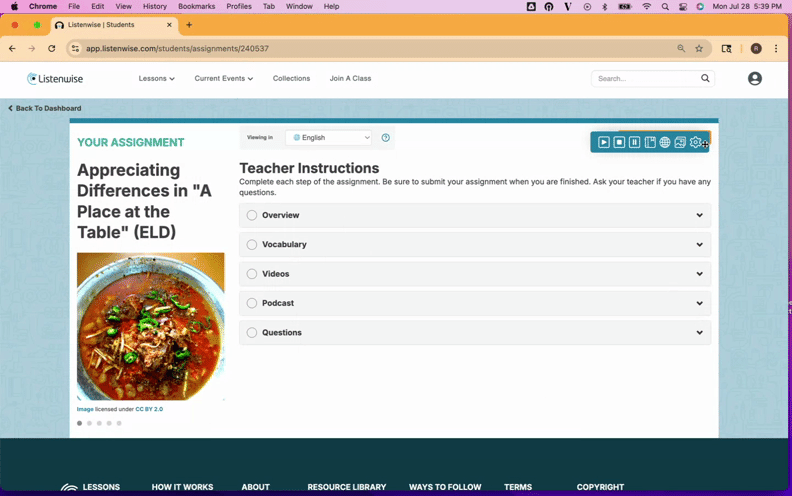Screen dimensions: 792x496
Task: Click the search magnifier icon in the site header
Action: (705, 78)
